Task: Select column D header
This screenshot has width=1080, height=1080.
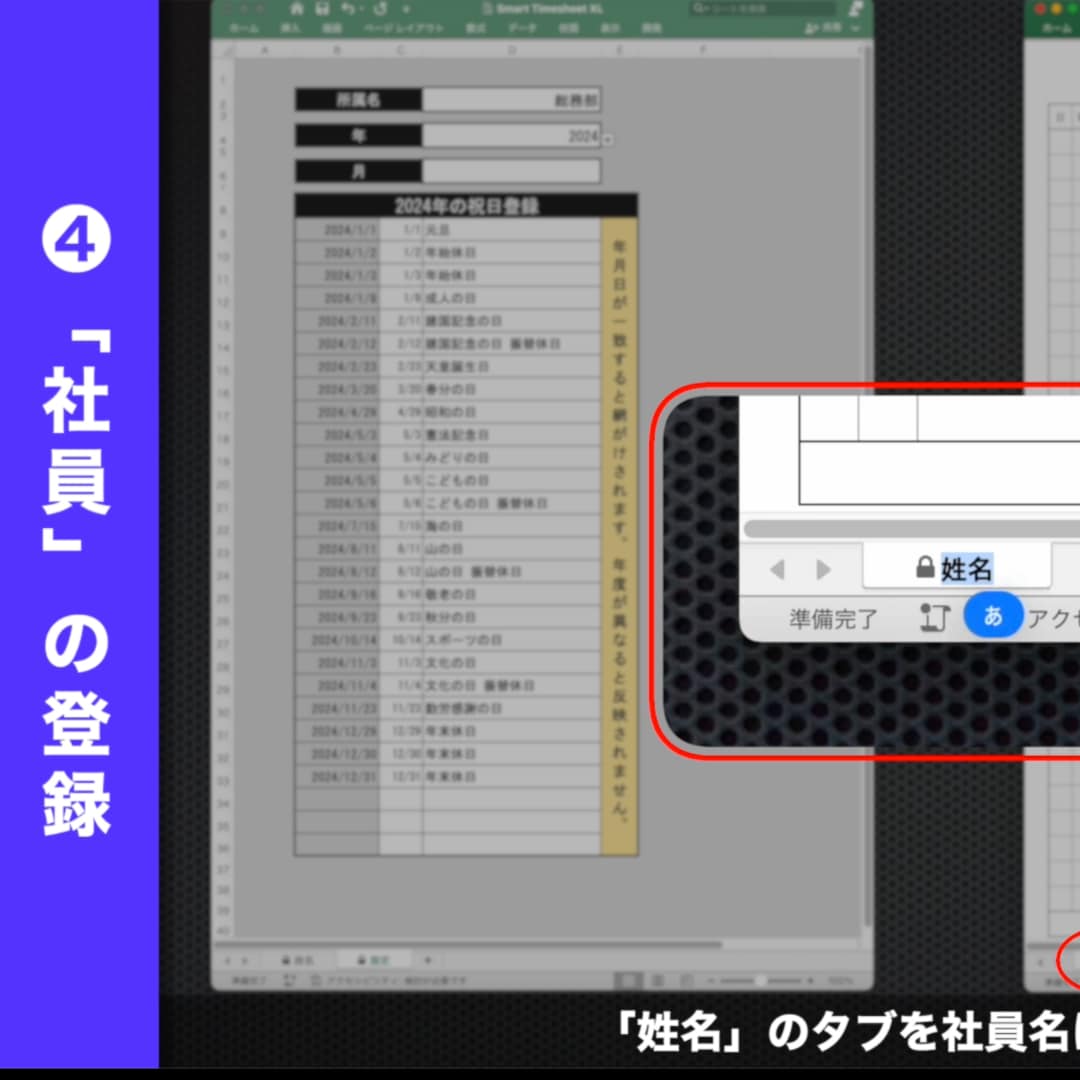Action: pos(512,50)
